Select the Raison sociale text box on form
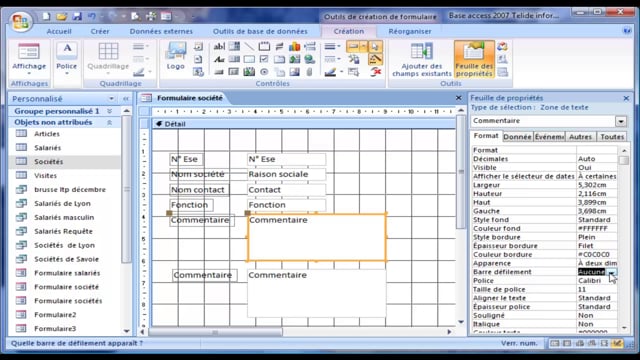 [286, 174]
